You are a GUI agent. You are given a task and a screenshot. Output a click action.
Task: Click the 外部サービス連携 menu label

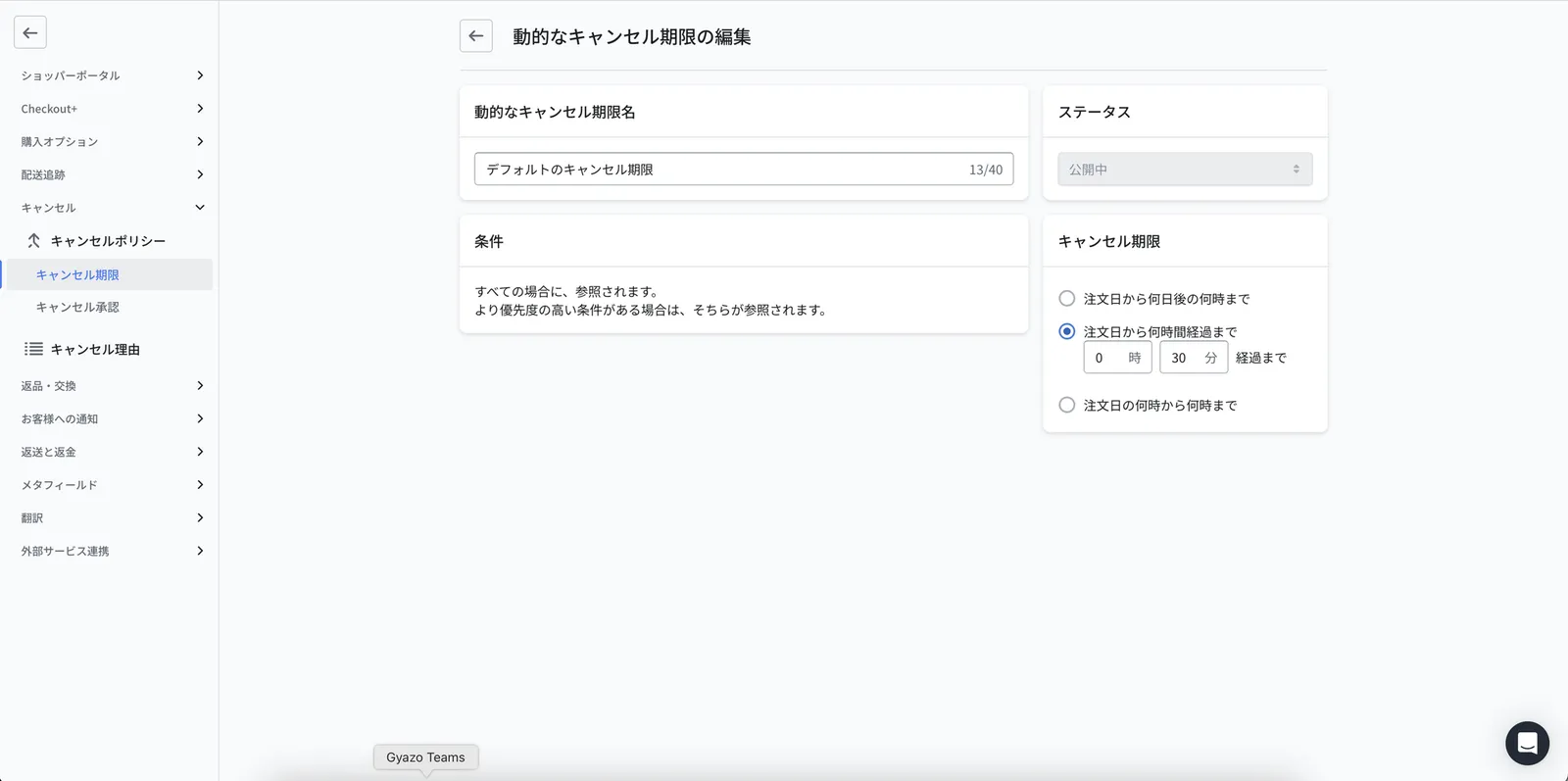coord(65,551)
